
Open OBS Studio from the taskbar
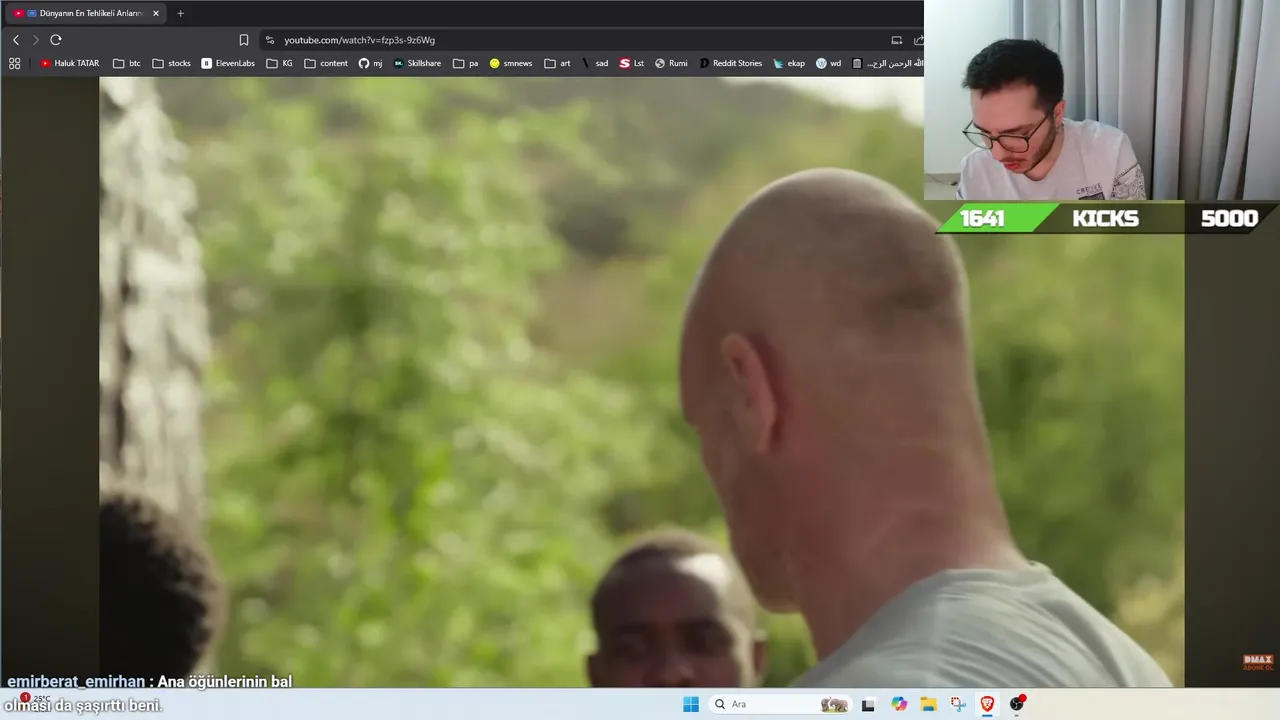[x=1017, y=704]
